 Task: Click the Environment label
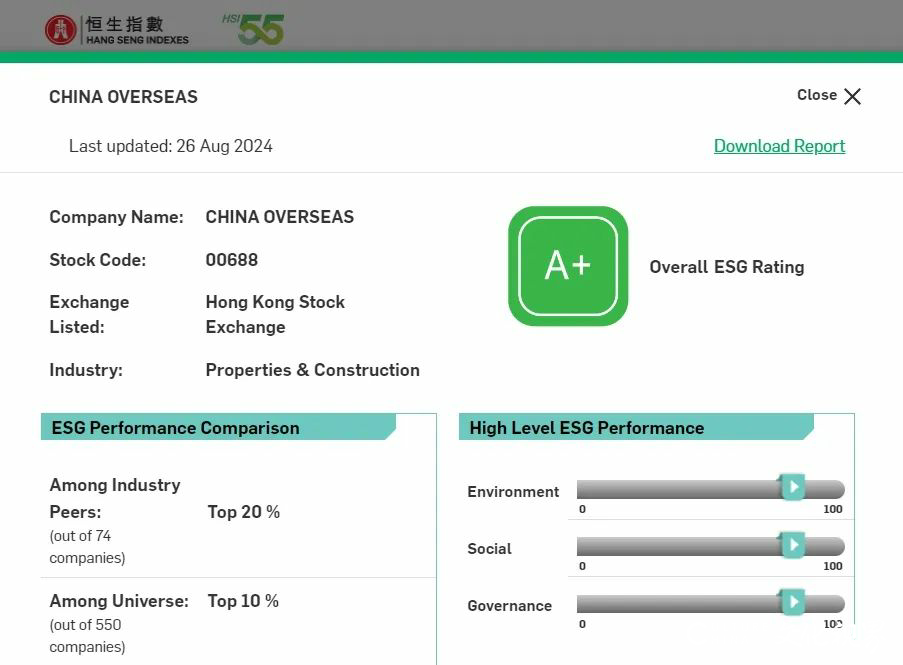click(x=513, y=492)
